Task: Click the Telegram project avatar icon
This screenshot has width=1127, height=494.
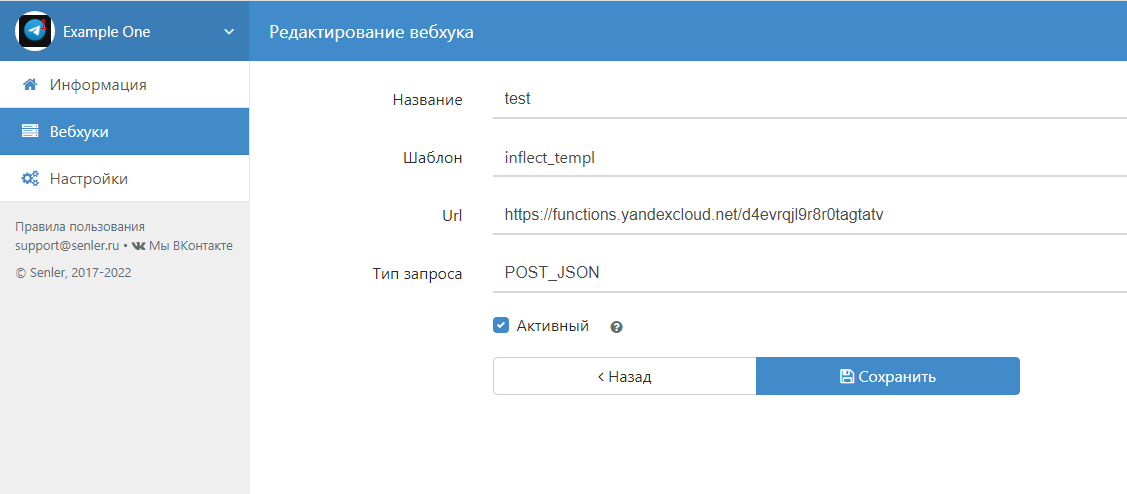Action: [x=35, y=31]
